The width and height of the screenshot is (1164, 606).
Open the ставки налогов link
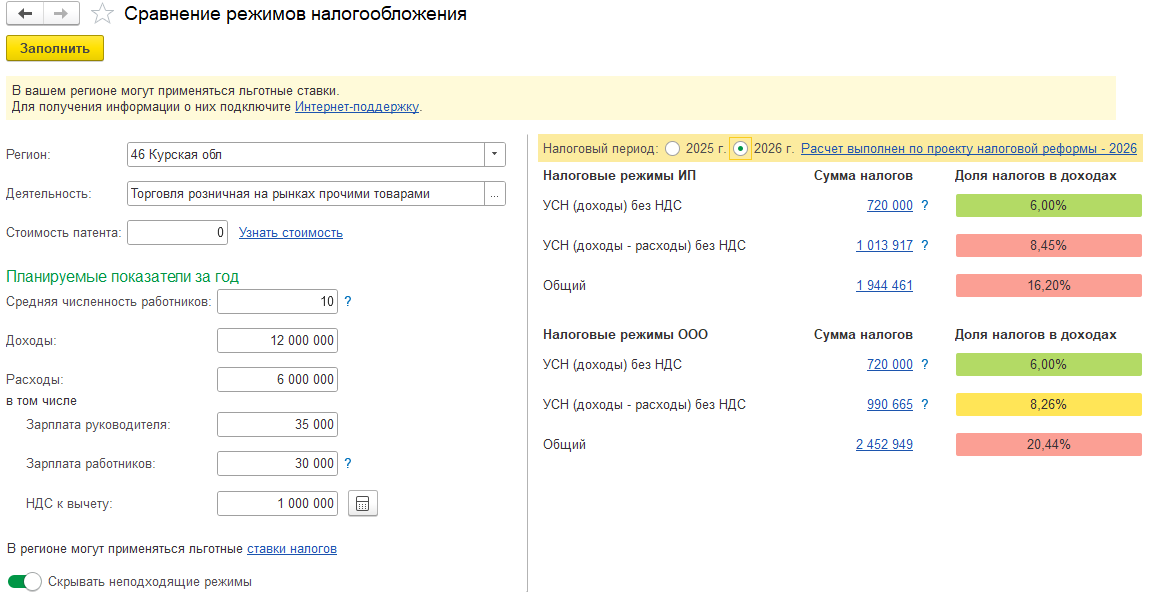(291, 549)
